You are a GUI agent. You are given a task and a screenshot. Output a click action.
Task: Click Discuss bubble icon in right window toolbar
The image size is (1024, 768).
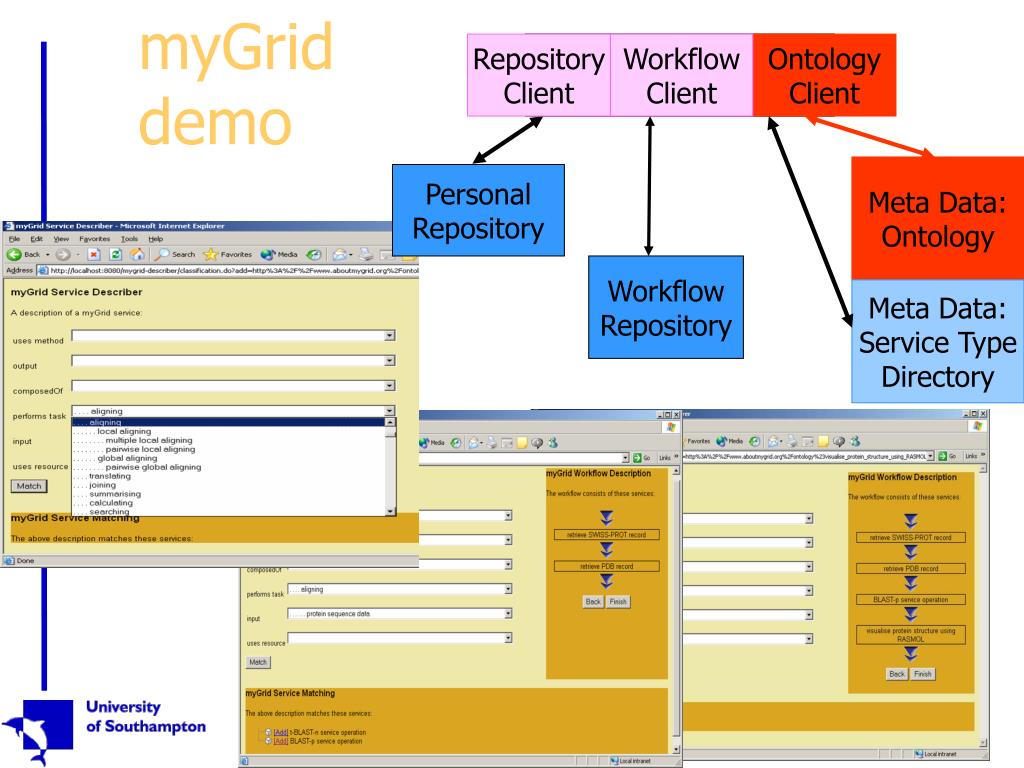839,441
